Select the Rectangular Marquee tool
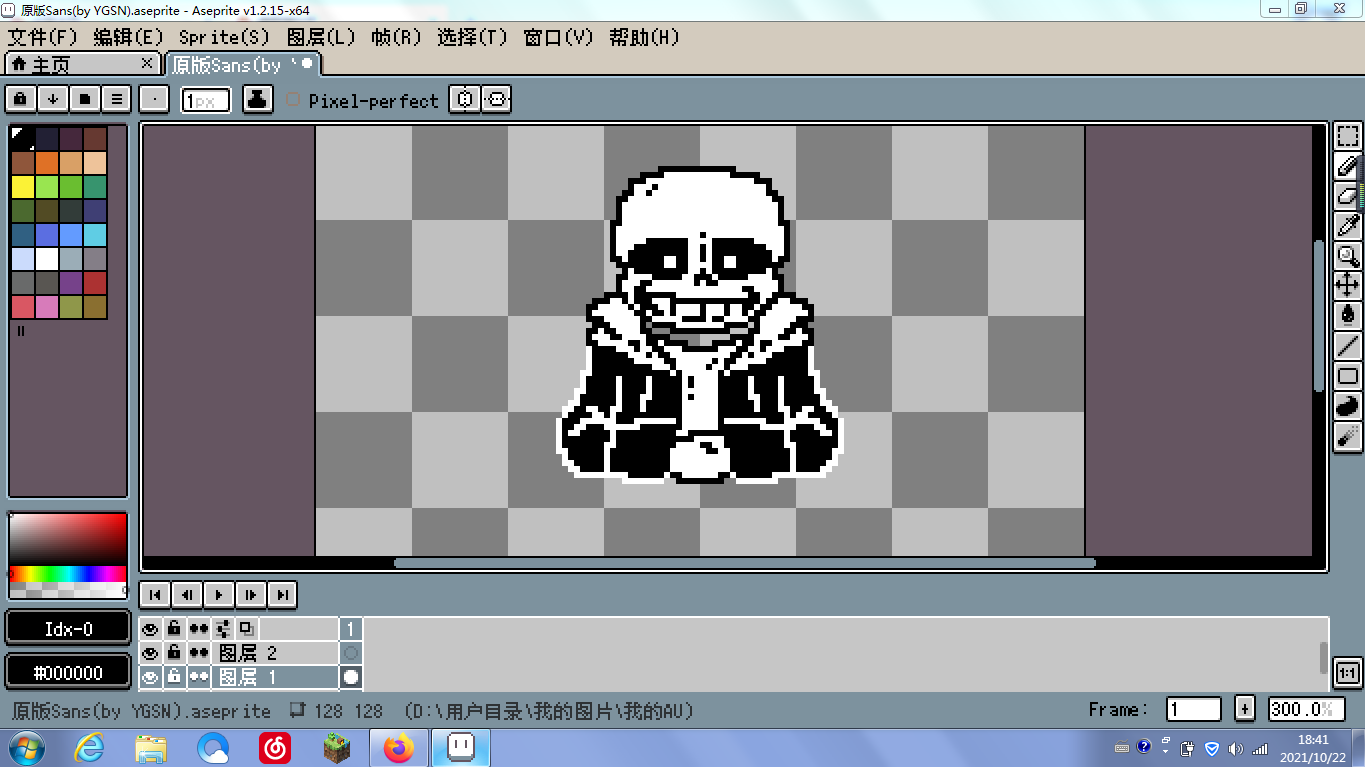 (1348, 136)
